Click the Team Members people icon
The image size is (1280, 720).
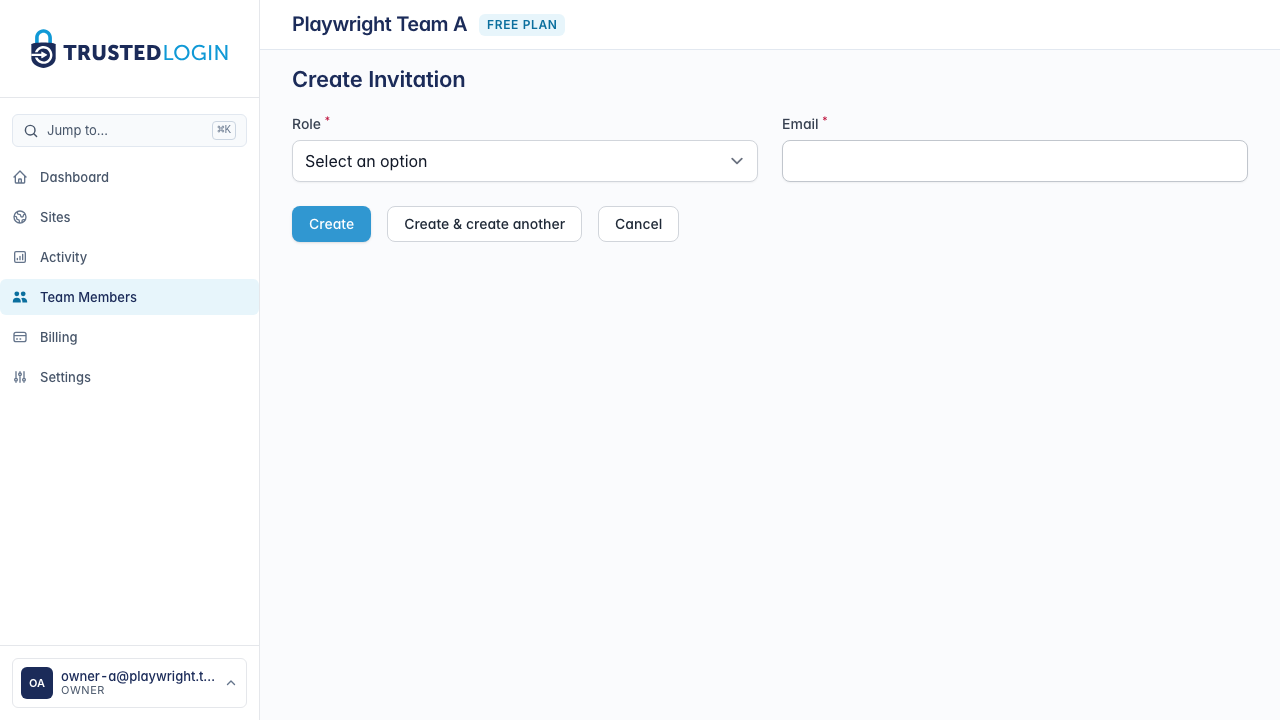[20, 297]
